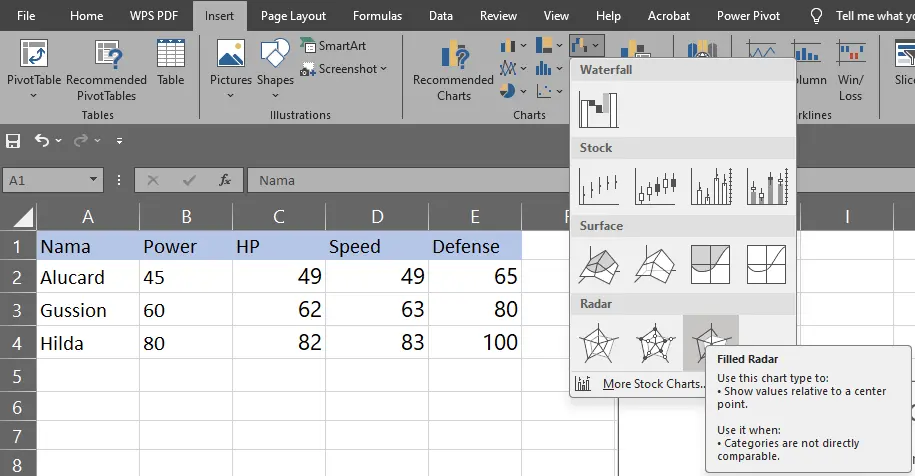Select the Defense header cell
The image size is (915, 476).
point(474,246)
